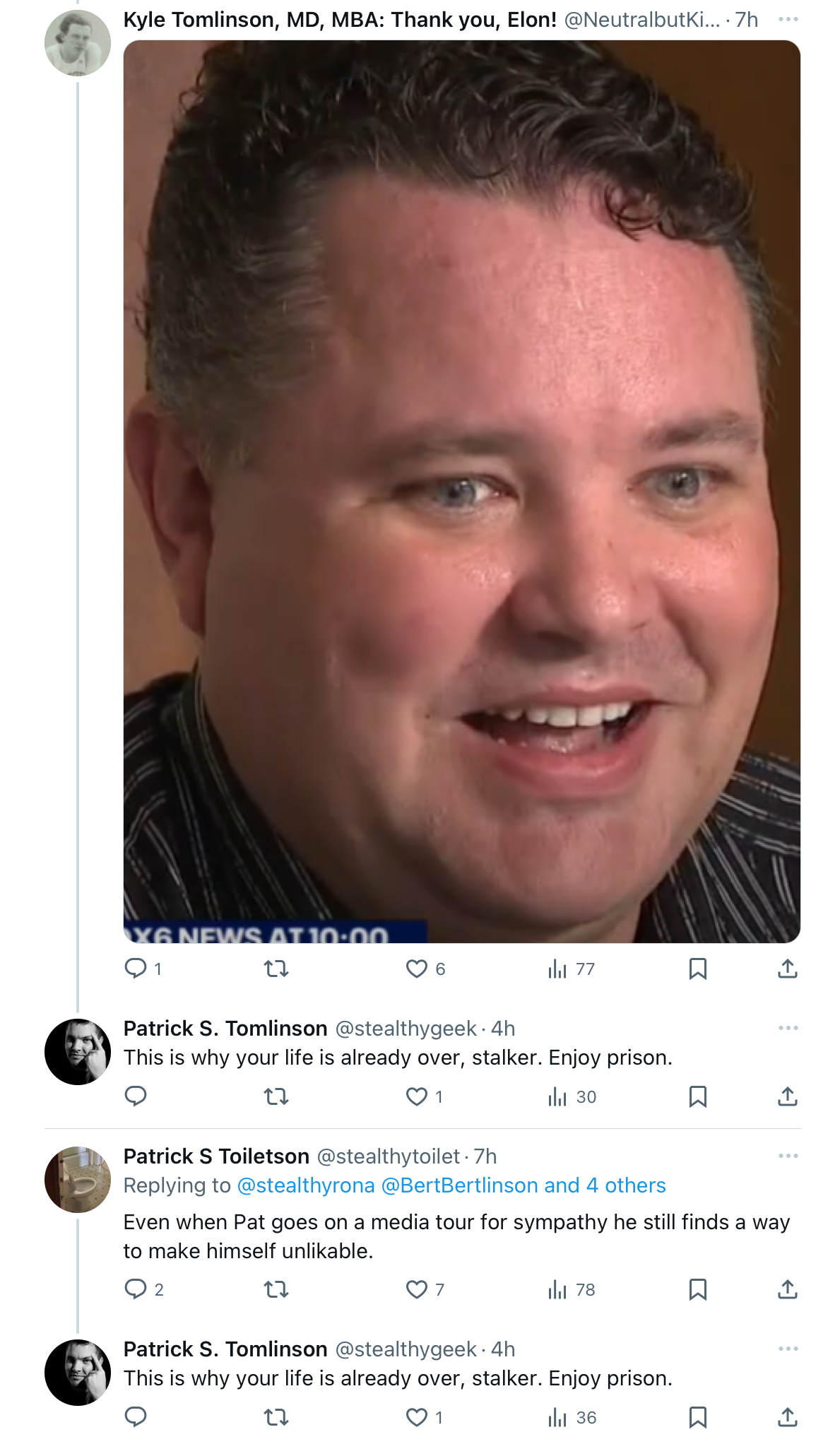Open more options on first Patrick S. Tomlinson reply
Screen dimensions: 840x1444
click(788, 1028)
